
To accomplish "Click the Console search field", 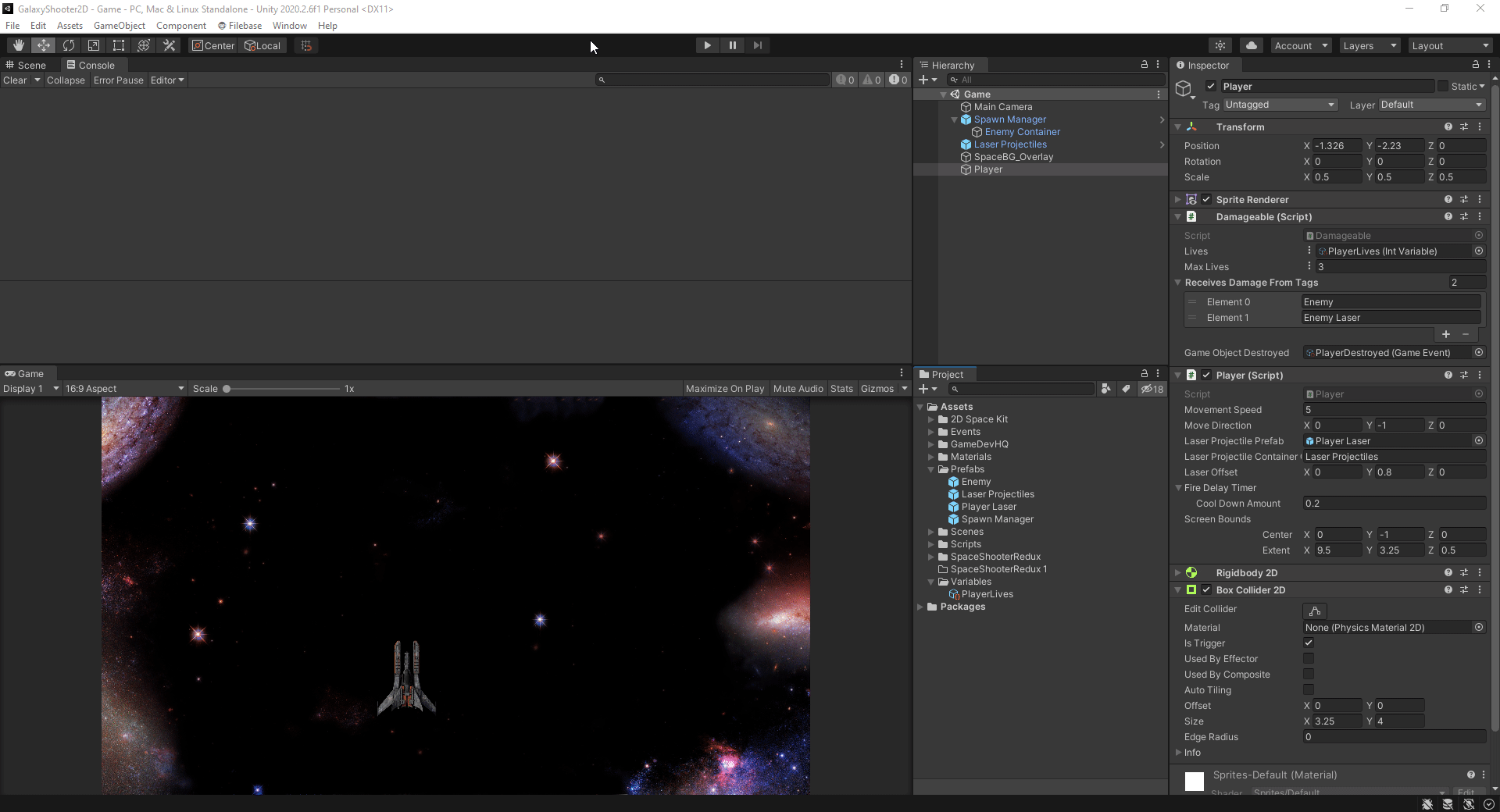I will (x=712, y=80).
